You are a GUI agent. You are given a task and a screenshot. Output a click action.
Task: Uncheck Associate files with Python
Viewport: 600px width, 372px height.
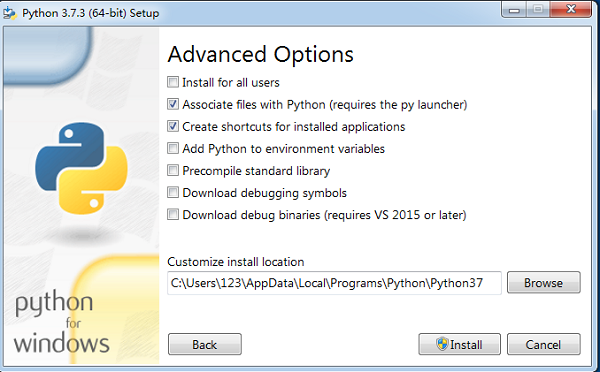173,104
